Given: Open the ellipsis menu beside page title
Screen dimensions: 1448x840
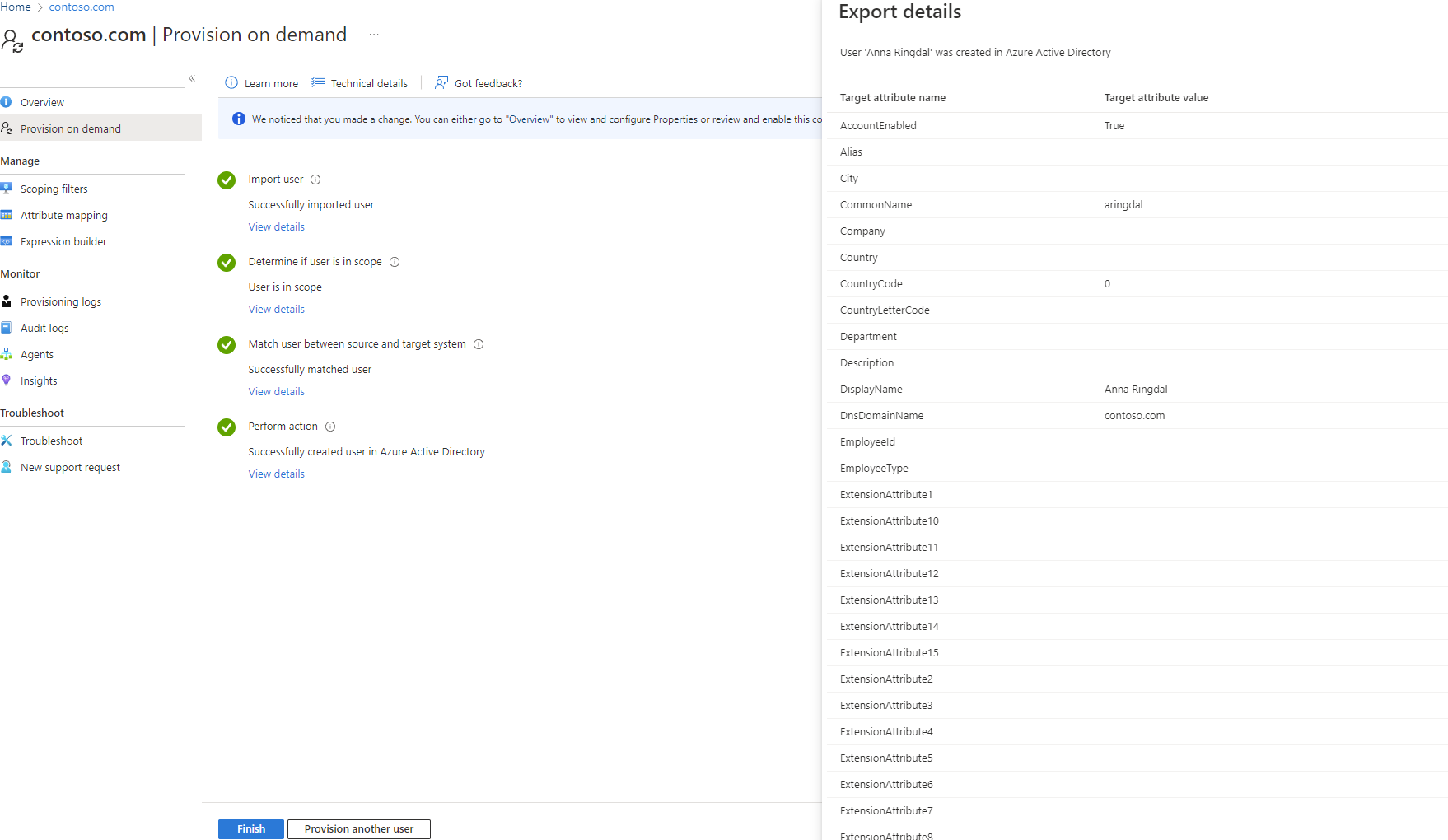Looking at the screenshot, I should (374, 35).
